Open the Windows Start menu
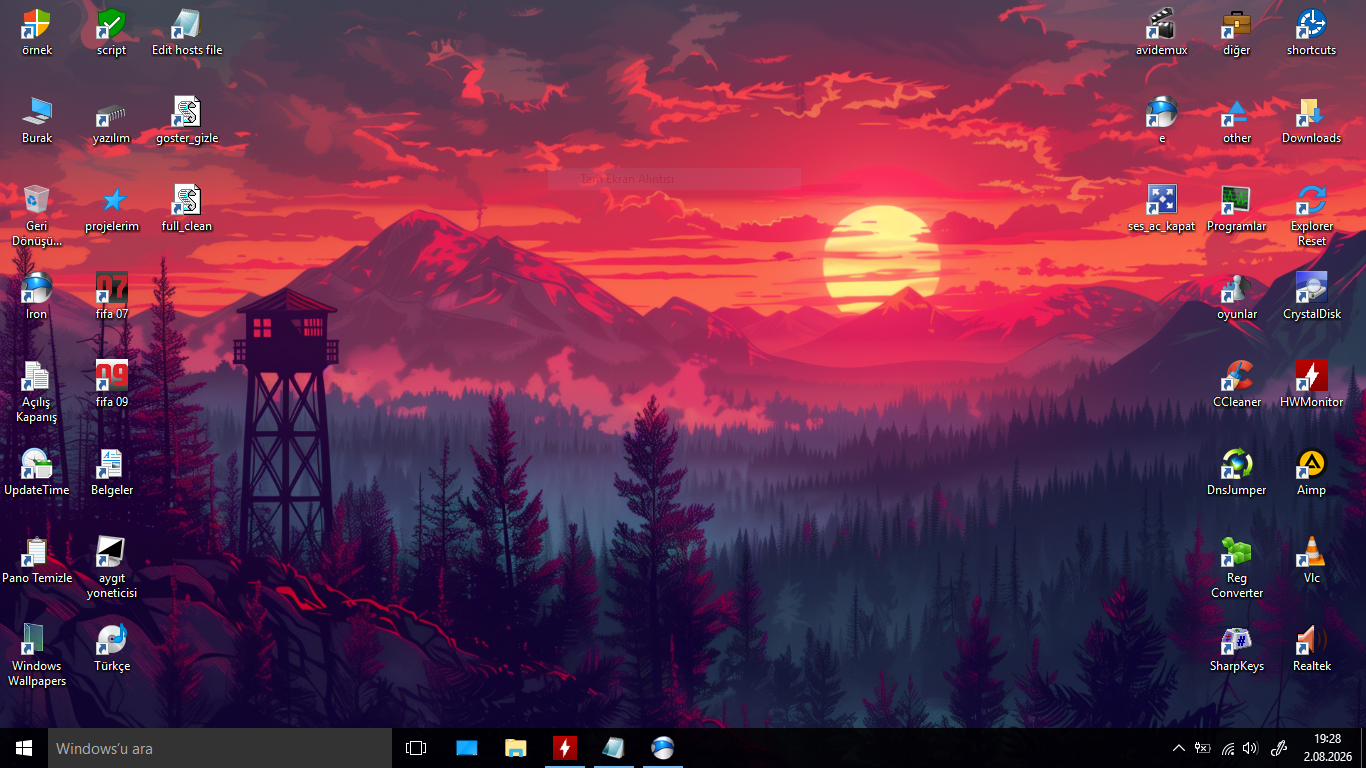This screenshot has width=1366, height=768. pos(24,748)
